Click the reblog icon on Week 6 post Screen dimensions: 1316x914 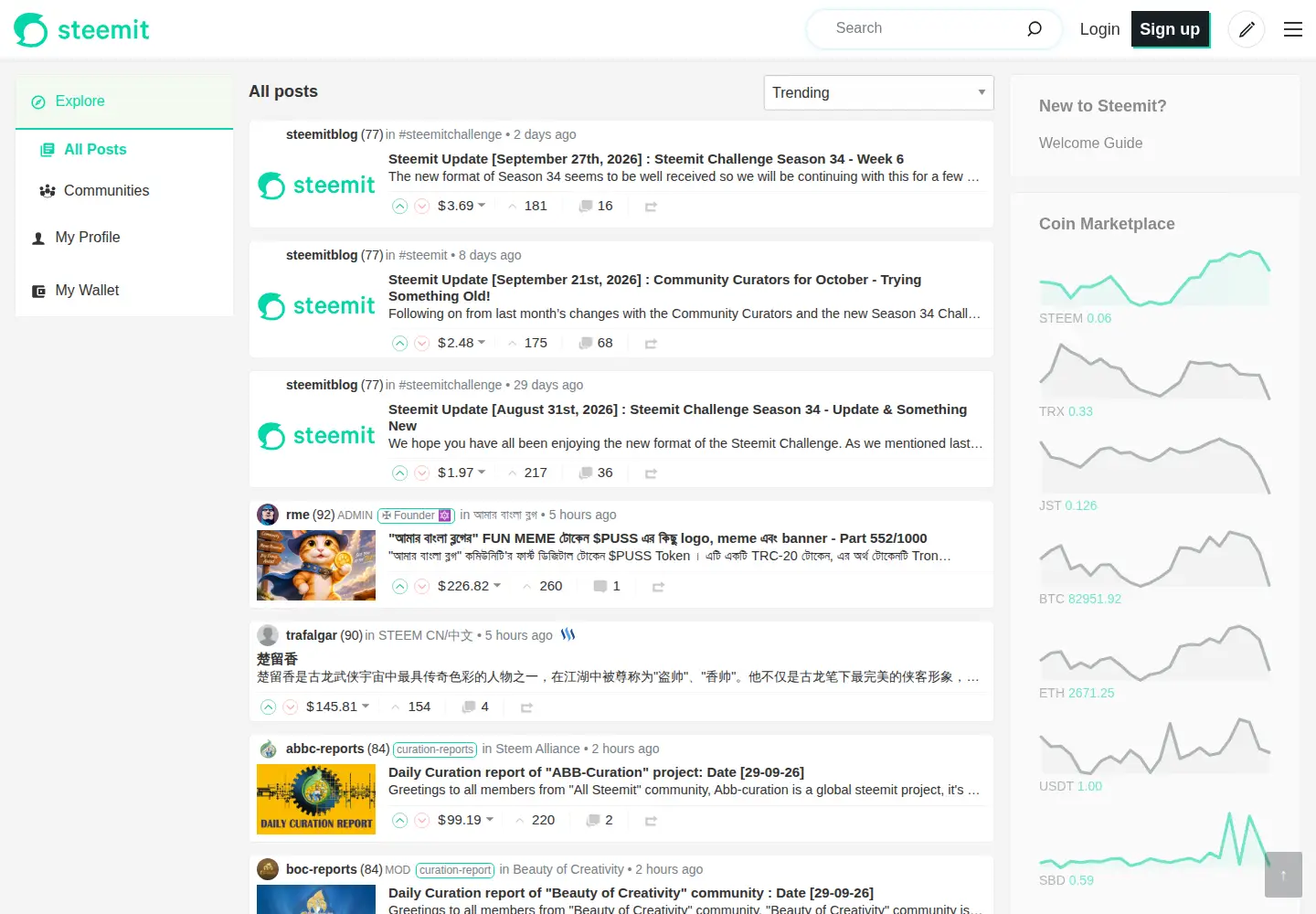tap(651, 207)
